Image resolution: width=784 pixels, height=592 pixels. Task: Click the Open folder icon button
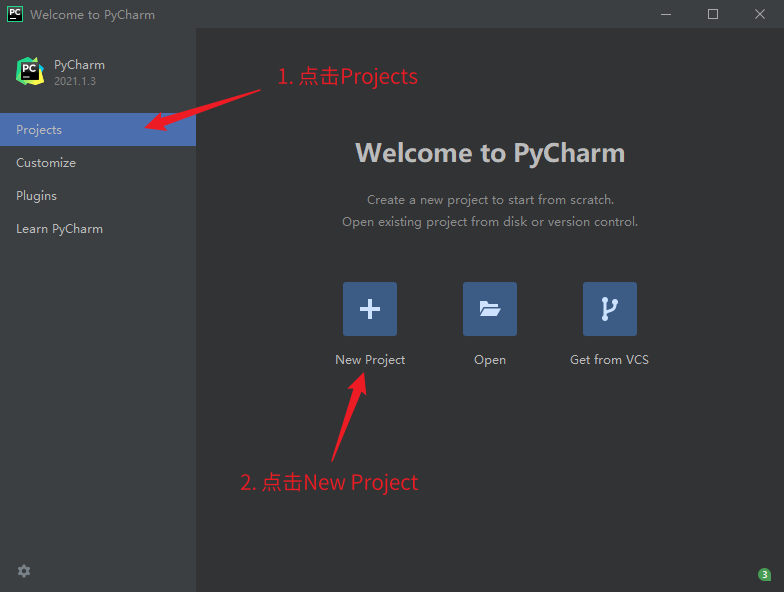pos(489,309)
